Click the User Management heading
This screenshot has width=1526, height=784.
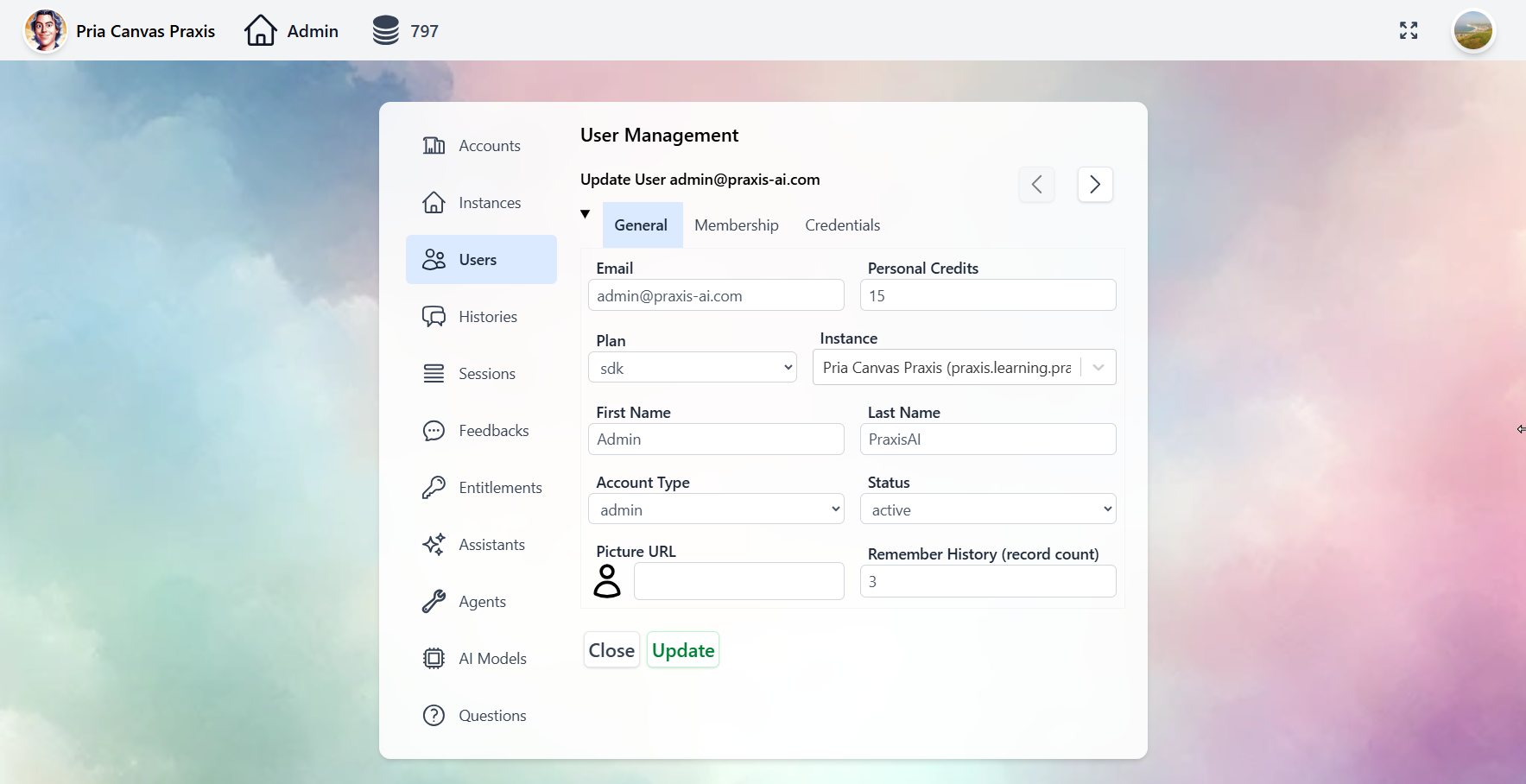tap(659, 135)
